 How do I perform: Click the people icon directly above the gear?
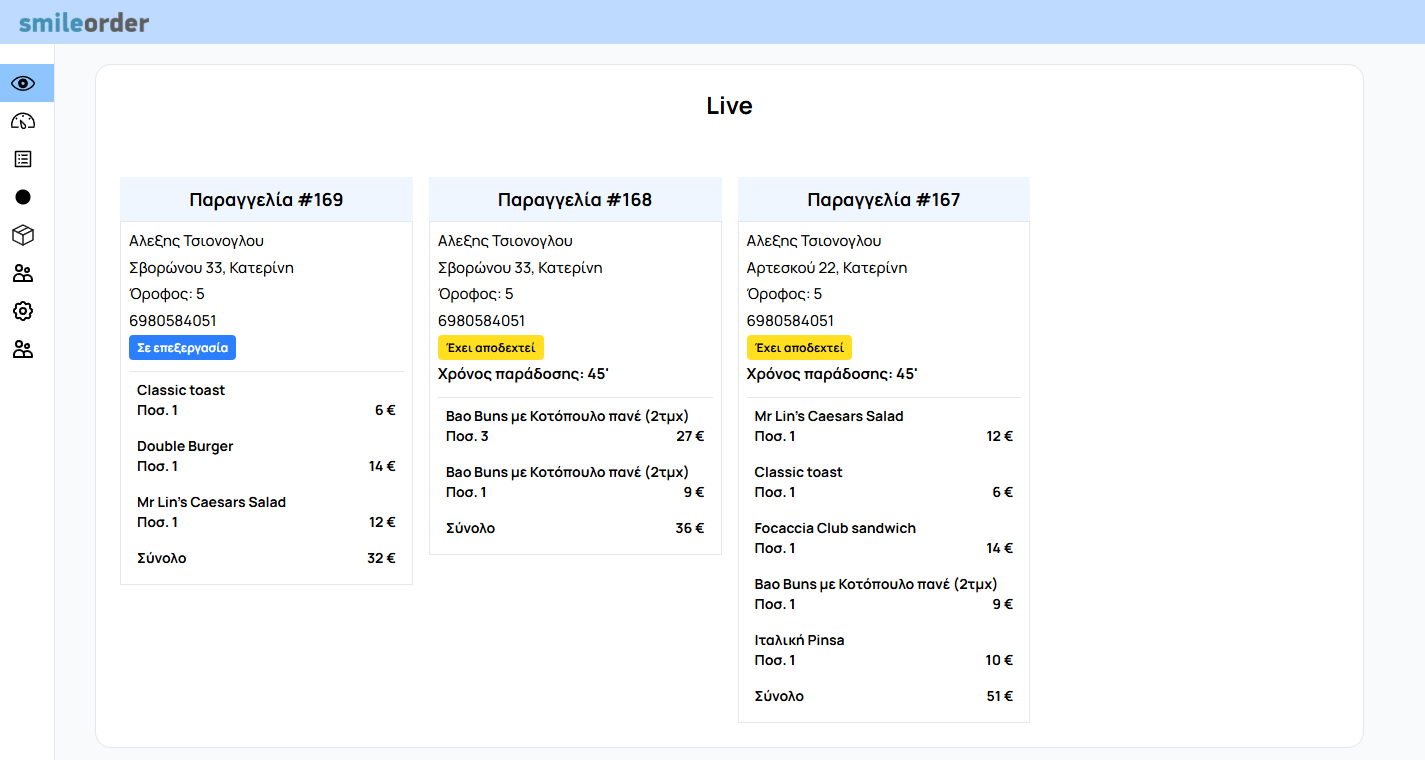click(x=23, y=273)
